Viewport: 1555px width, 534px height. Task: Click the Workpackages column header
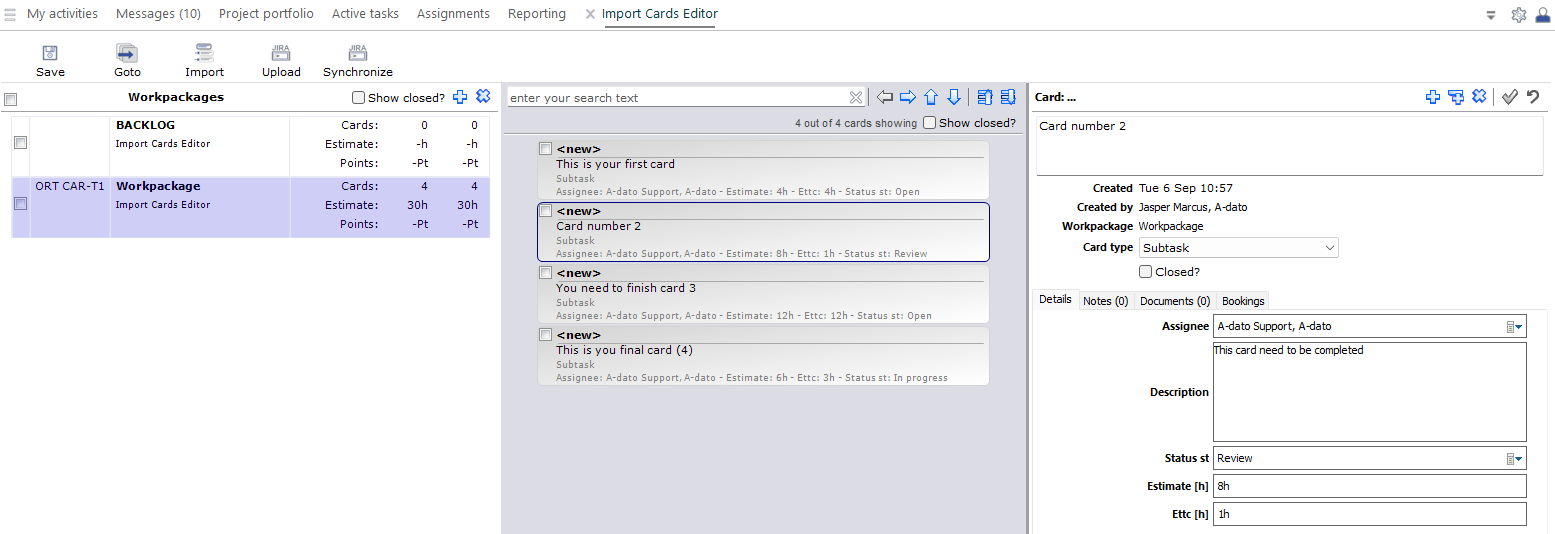click(176, 97)
